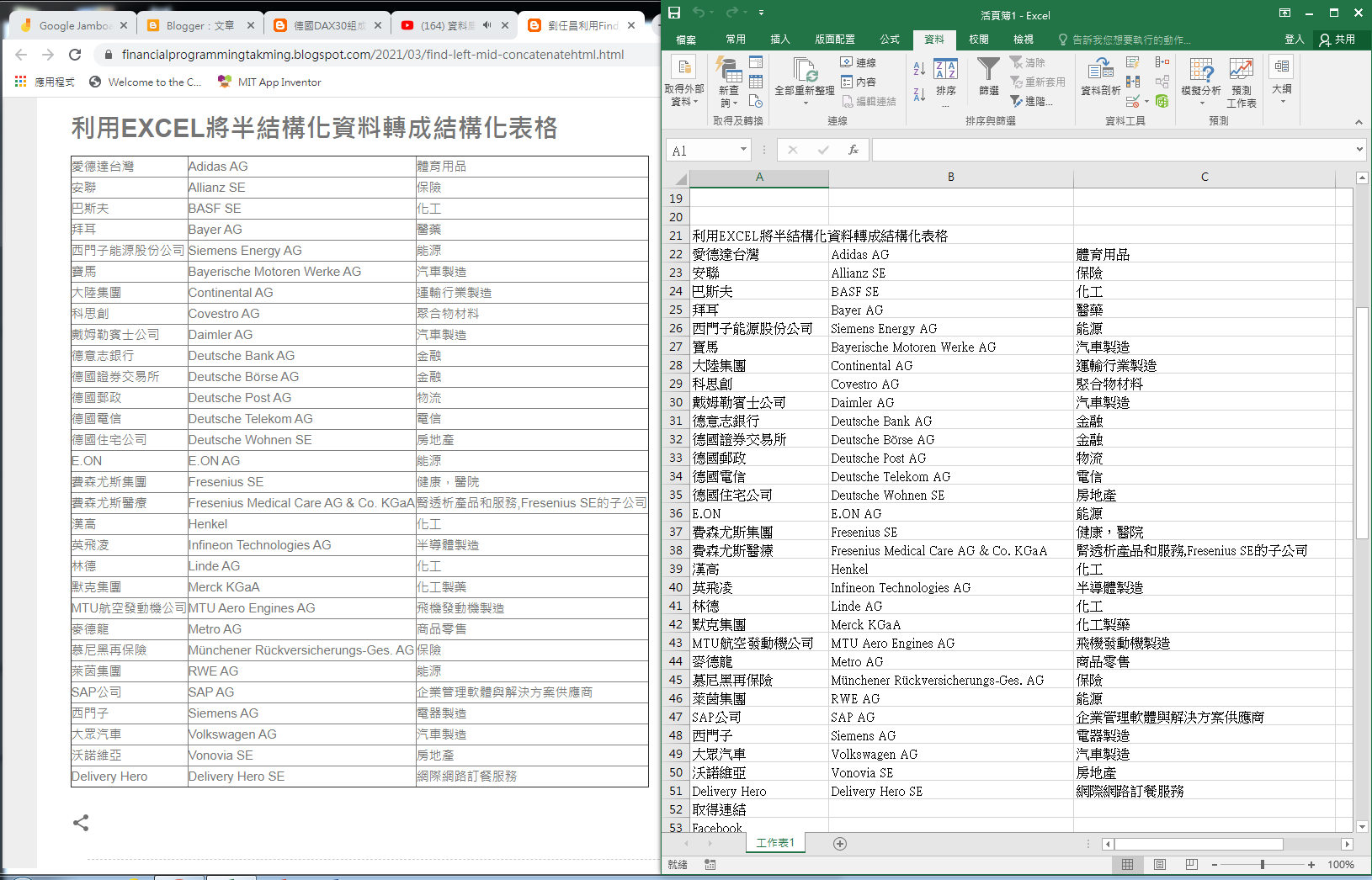This screenshot has width=1372, height=880.
Task: Switch to the Review (校閱) ribbon tab
Action: coord(979,40)
